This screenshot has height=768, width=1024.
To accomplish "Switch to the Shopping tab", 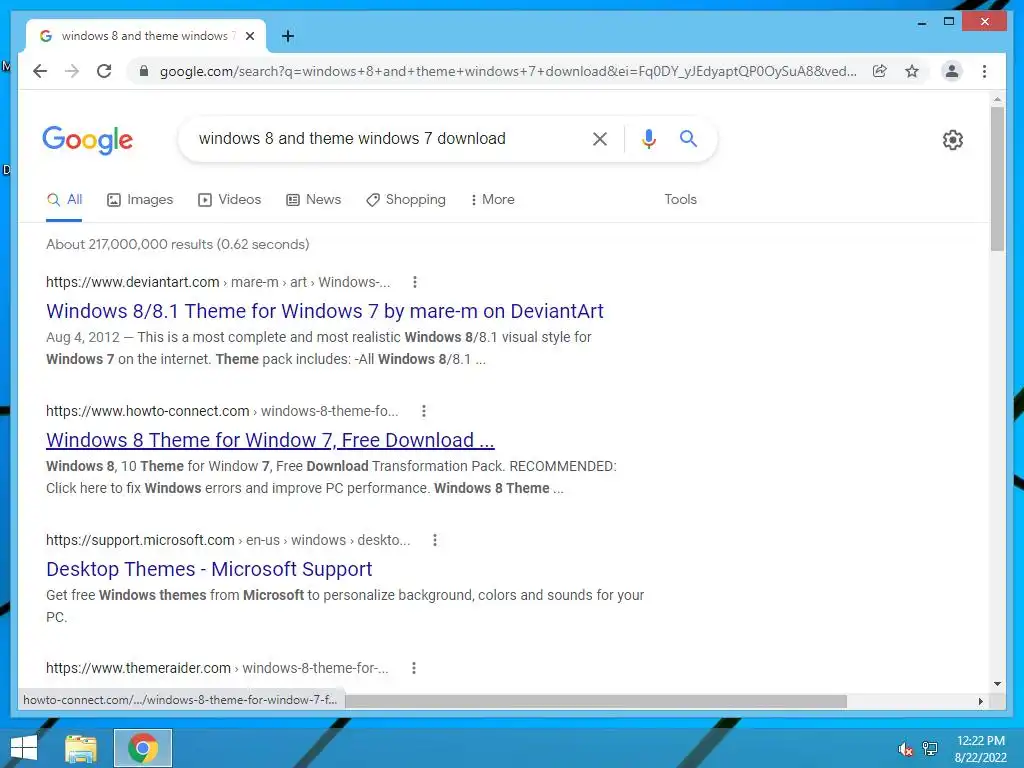I will click(406, 200).
